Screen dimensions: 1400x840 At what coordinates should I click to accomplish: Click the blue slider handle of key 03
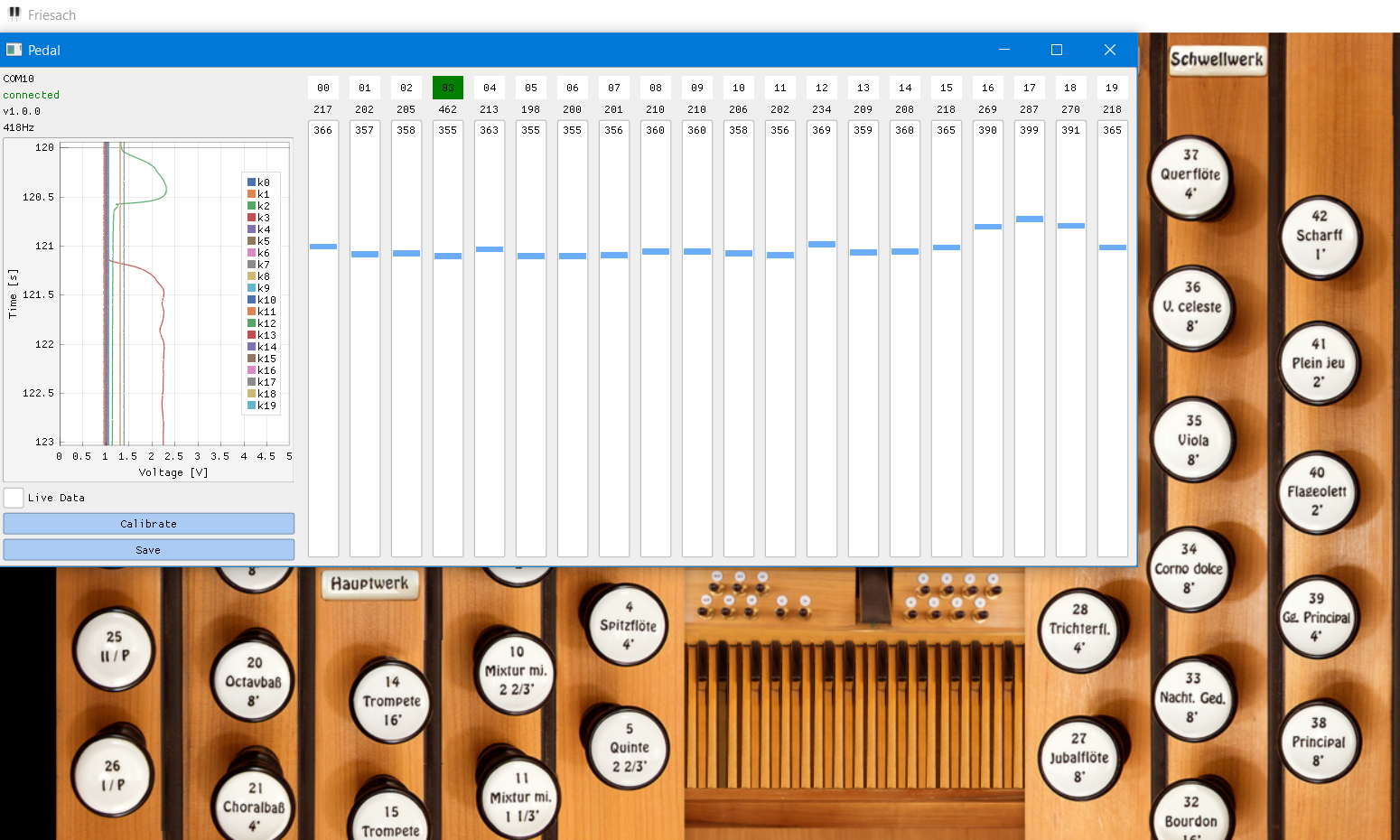[x=448, y=257]
